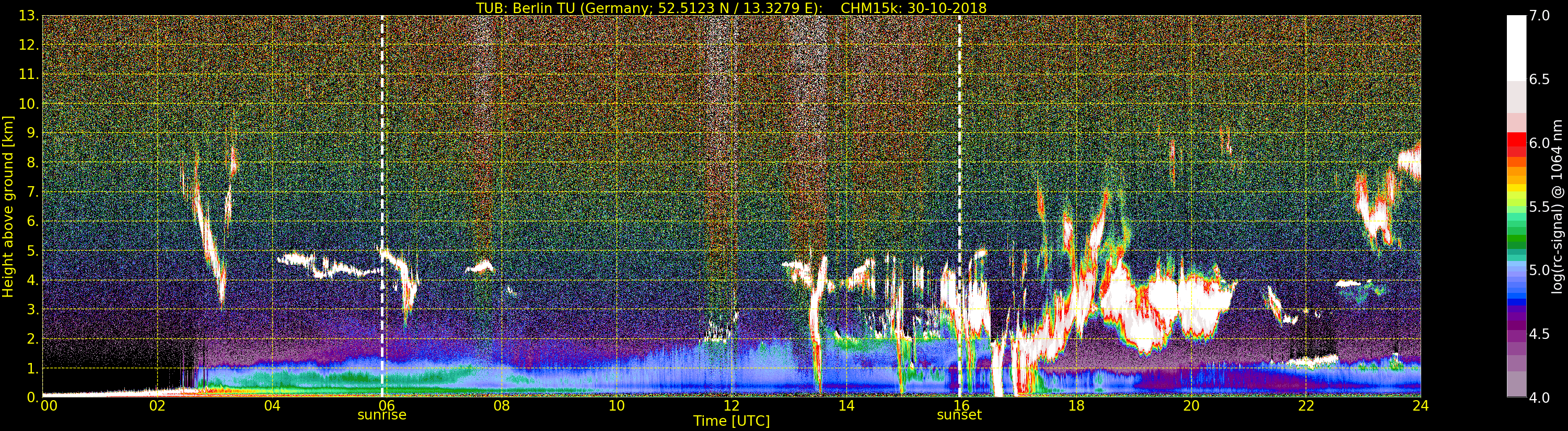Click the '04' time axis tick label
The height and width of the screenshot is (431, 1568).
[272, 406]
